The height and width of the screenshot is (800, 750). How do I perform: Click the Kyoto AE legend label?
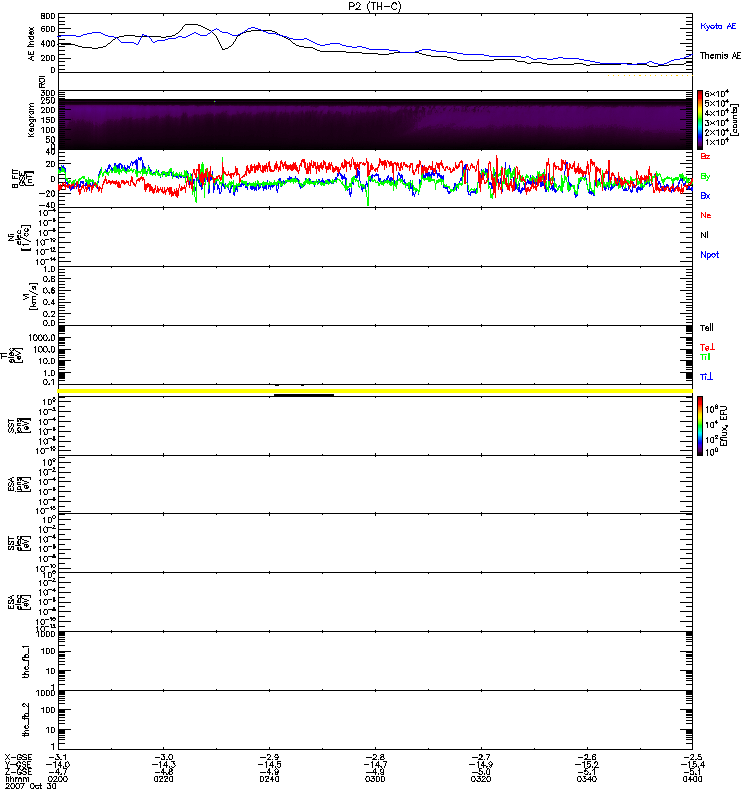tap(718, 25)
